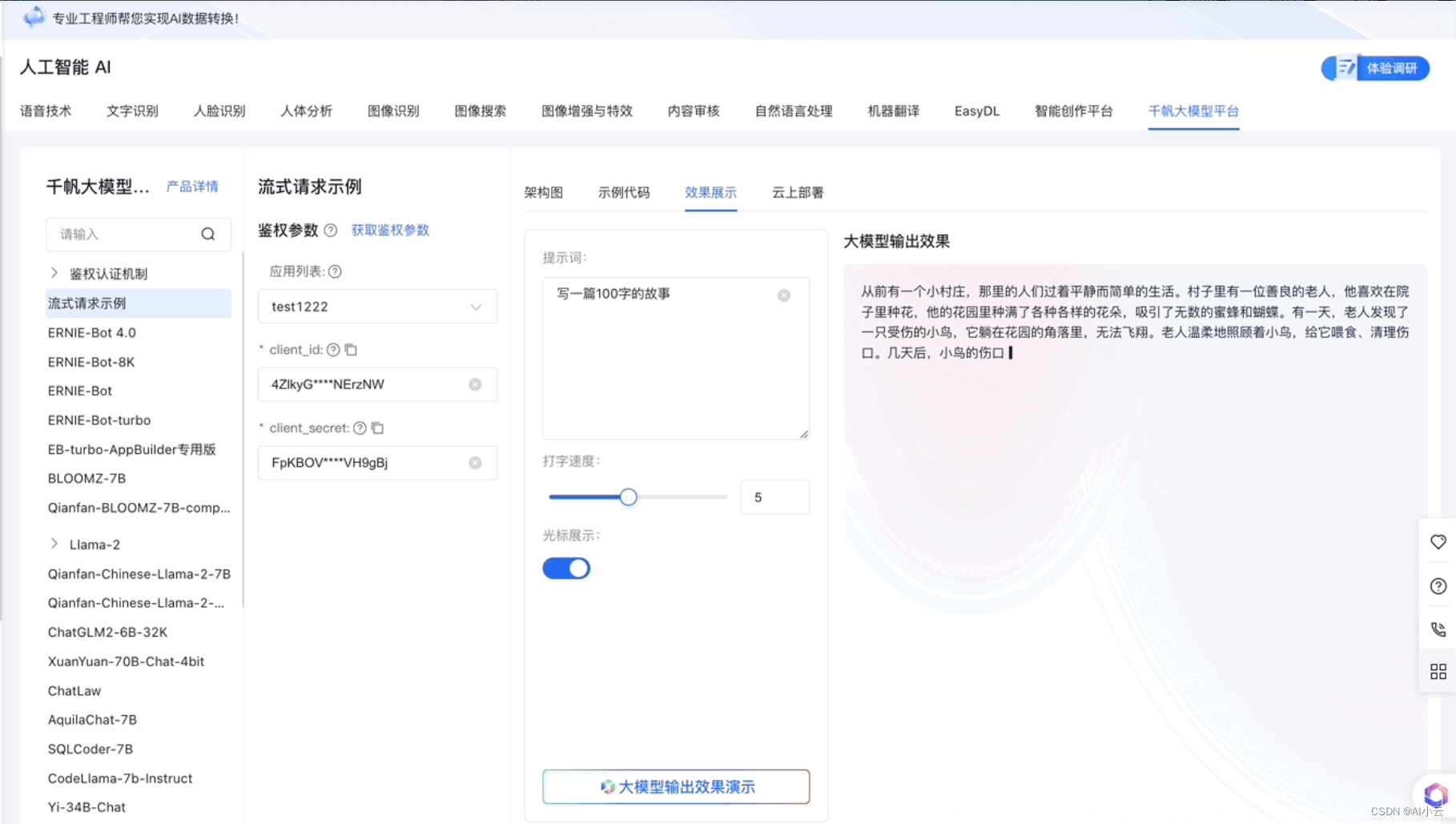The height and width of the screenshot is (824, 1456).
Task: Click the bird logo in top banner
Action: [x=34, y=17]
